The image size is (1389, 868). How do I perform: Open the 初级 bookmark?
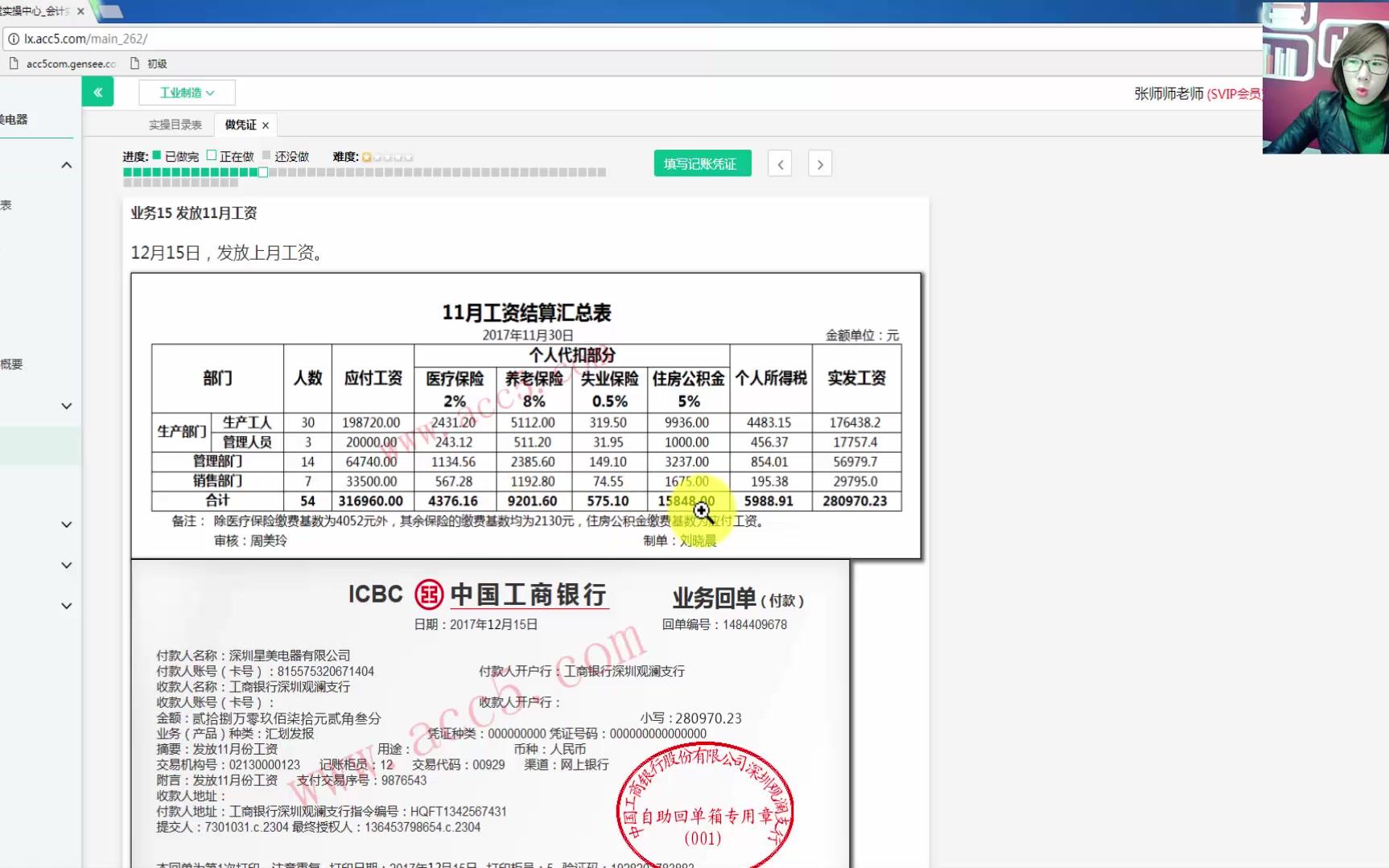pyautogui.click(x=149, y=64)
